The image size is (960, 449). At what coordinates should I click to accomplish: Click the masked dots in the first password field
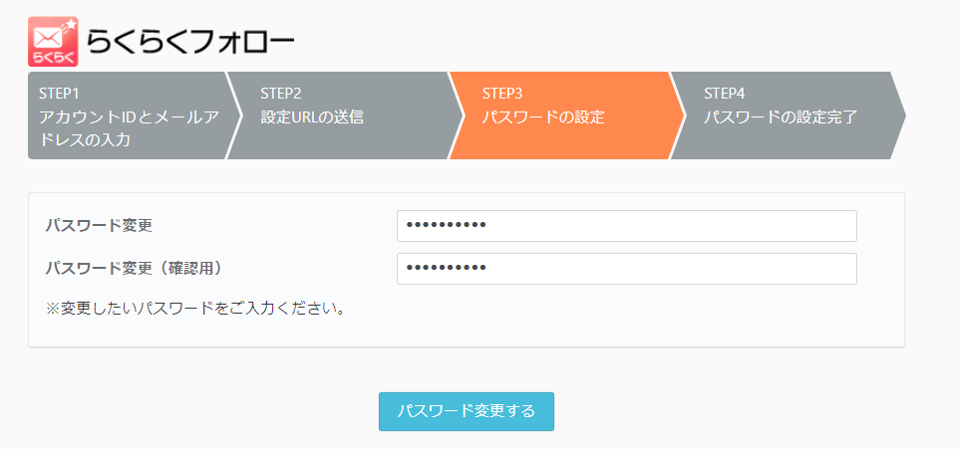pos(446,225)
